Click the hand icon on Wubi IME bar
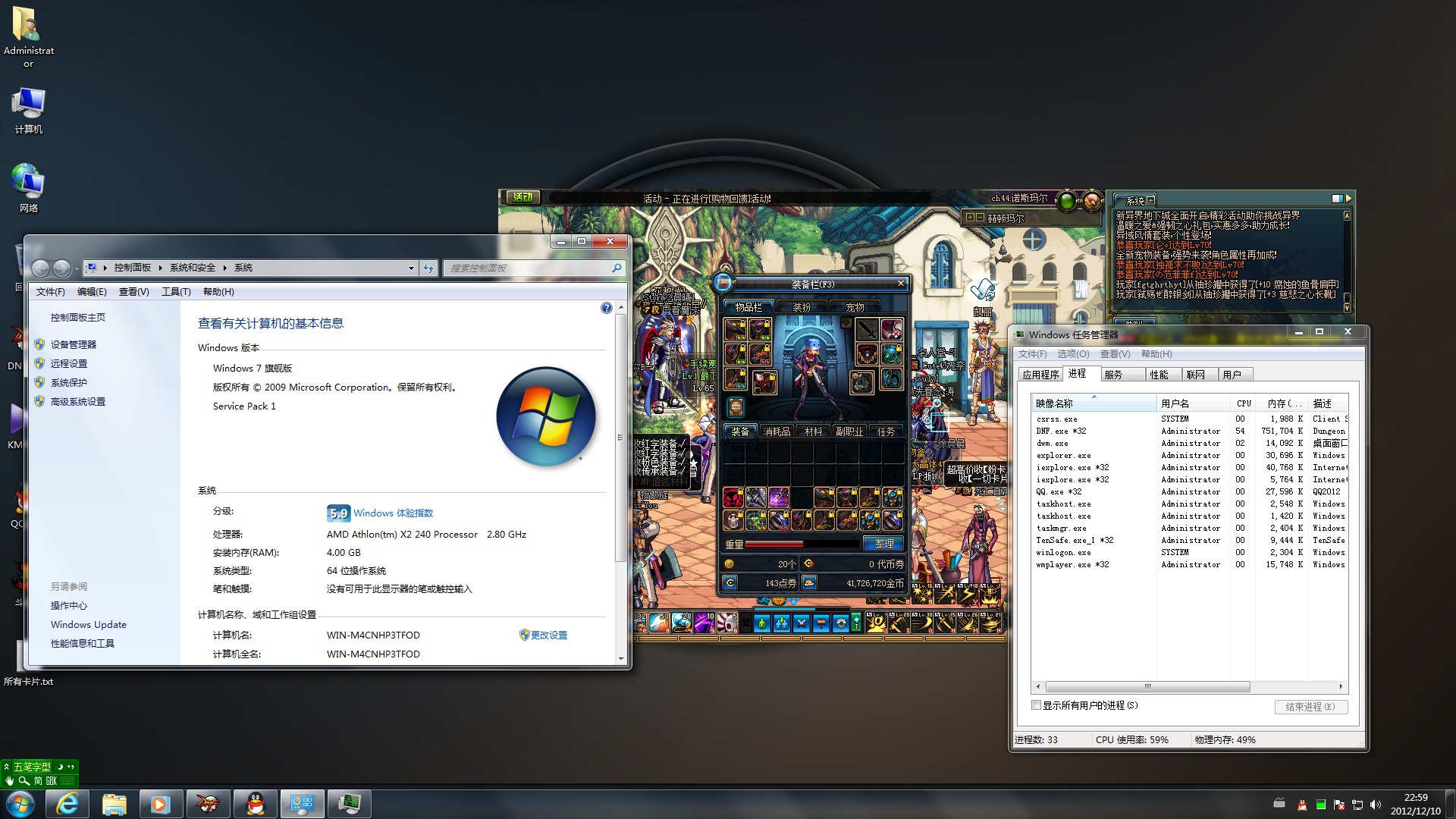 point(9,780)
